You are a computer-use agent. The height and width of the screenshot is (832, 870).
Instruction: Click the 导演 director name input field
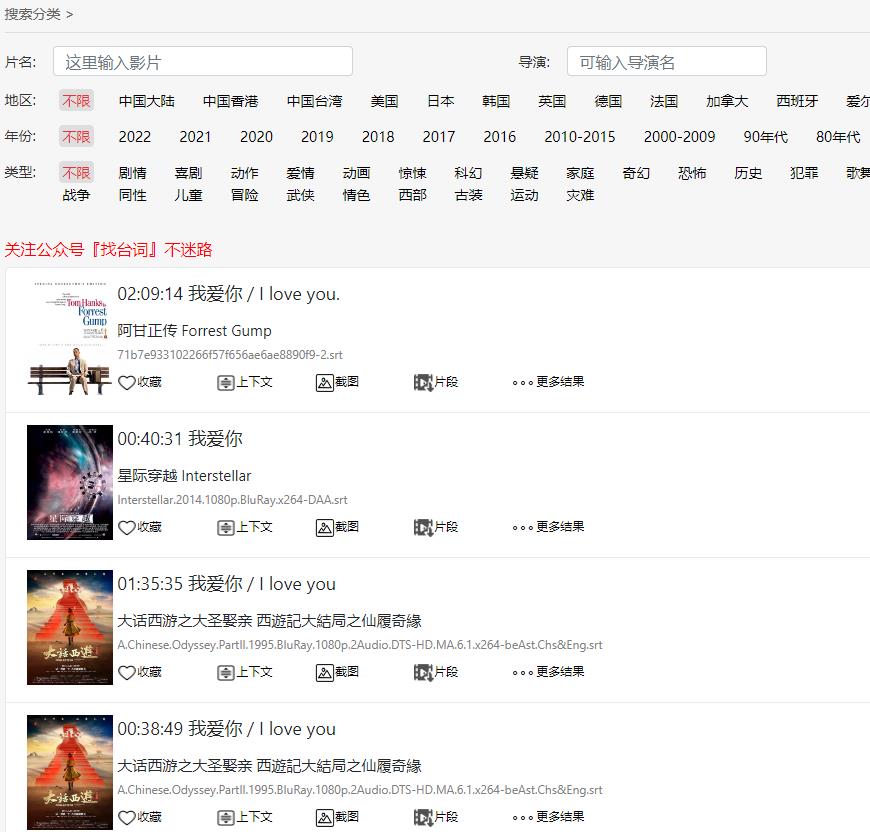tap(667, 62)
